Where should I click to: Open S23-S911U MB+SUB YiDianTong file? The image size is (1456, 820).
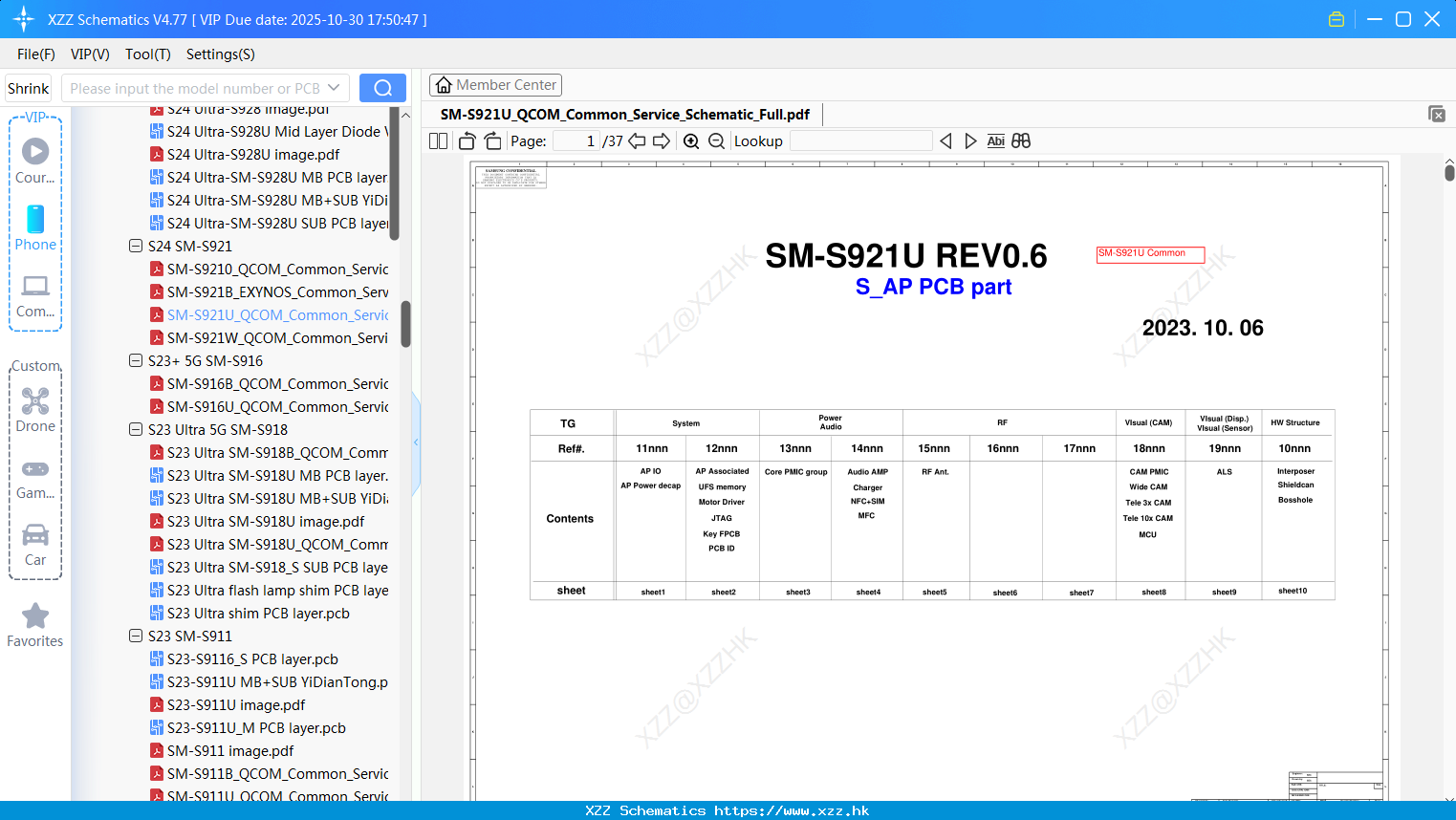pyautogui.click(x=270, y=681)
